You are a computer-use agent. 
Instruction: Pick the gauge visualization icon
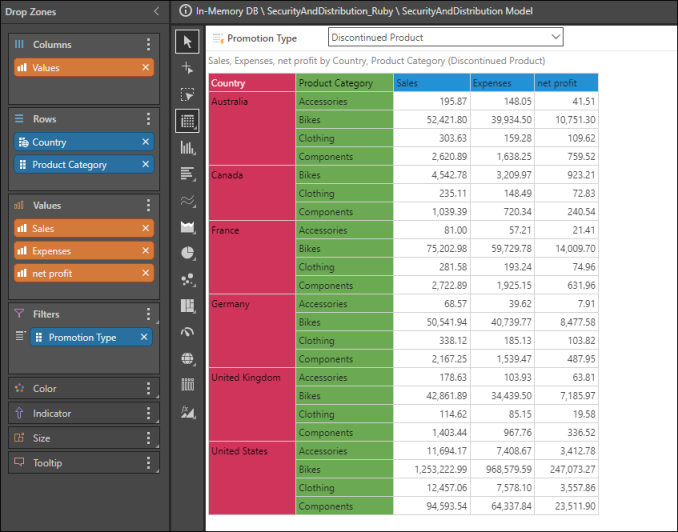(x=187, y=332)
